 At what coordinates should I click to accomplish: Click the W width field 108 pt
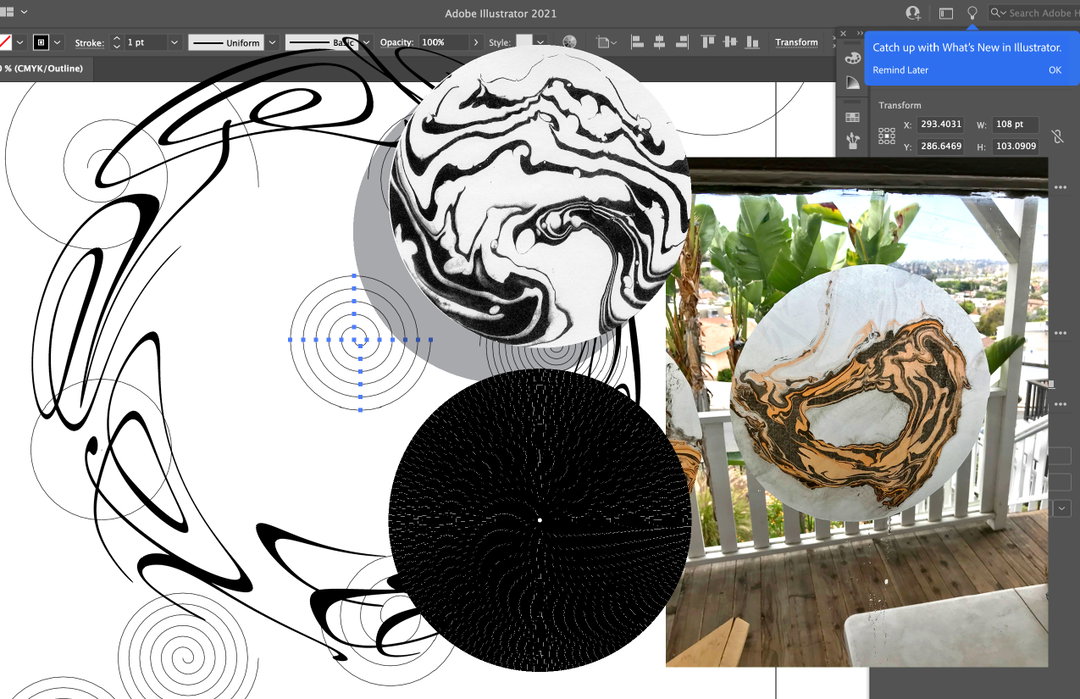(x=1015, y=124)
